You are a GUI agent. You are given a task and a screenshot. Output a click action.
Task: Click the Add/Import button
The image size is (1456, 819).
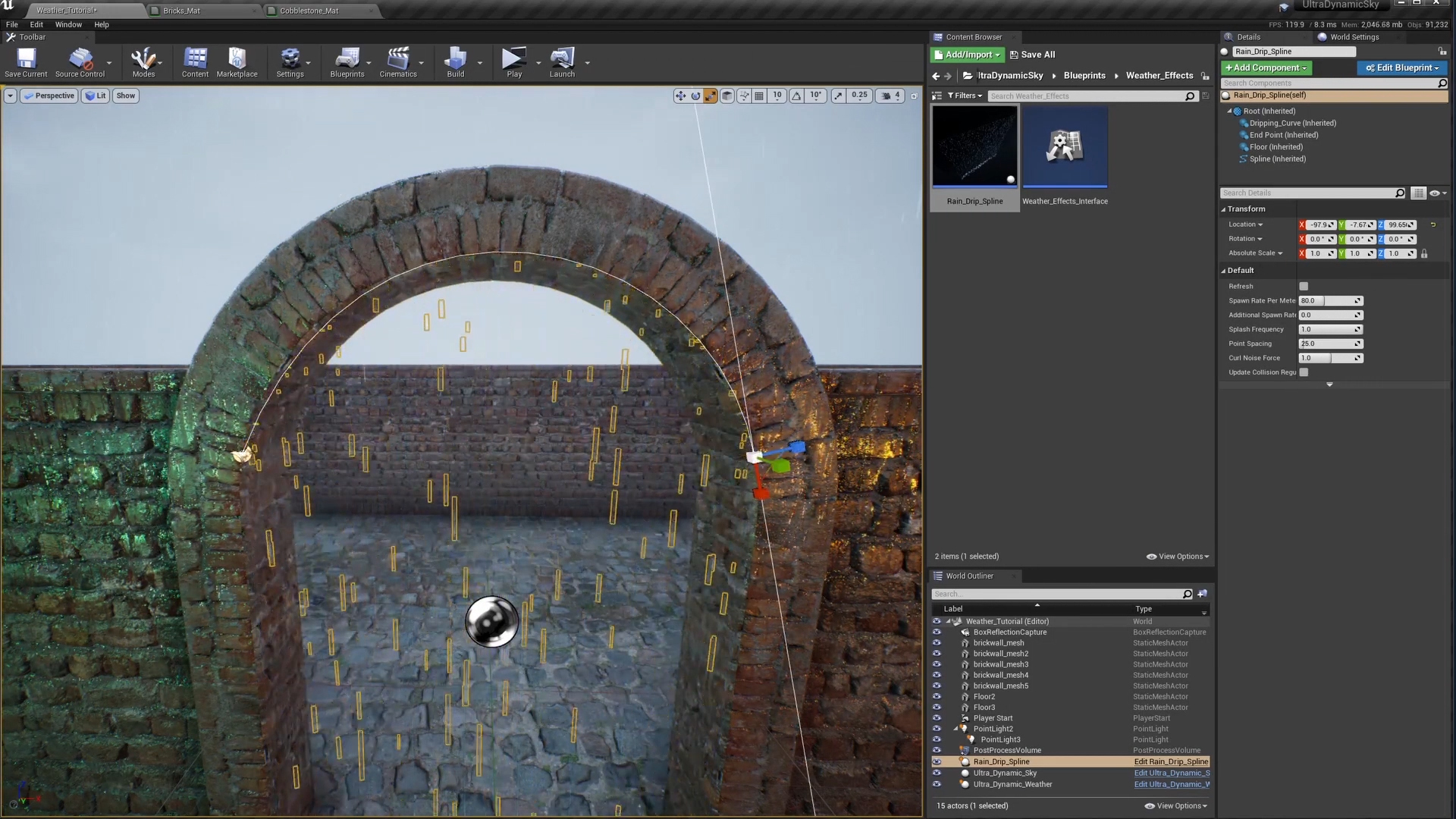point(968,55)
